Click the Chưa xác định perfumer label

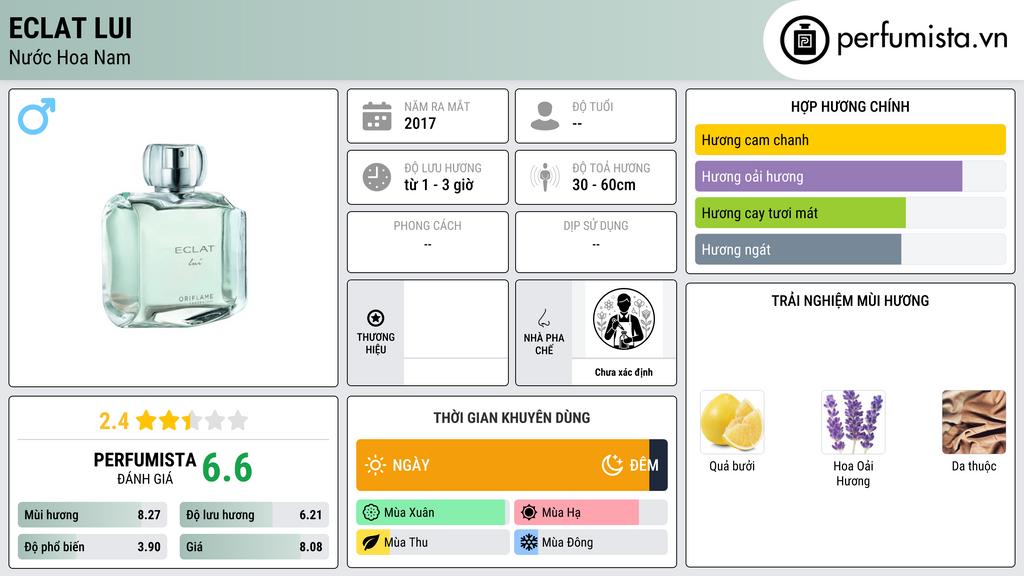point(624,372)
